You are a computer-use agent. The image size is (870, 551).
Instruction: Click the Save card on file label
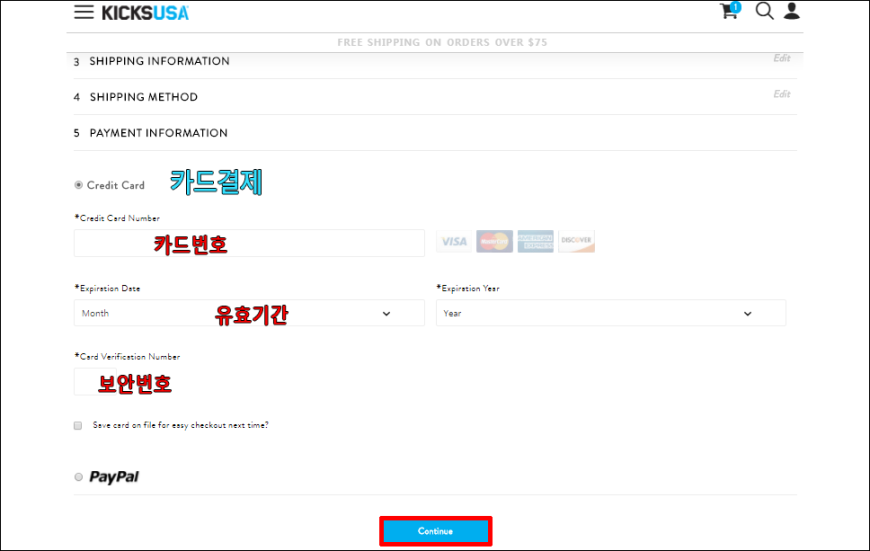(x=180, y=425)
